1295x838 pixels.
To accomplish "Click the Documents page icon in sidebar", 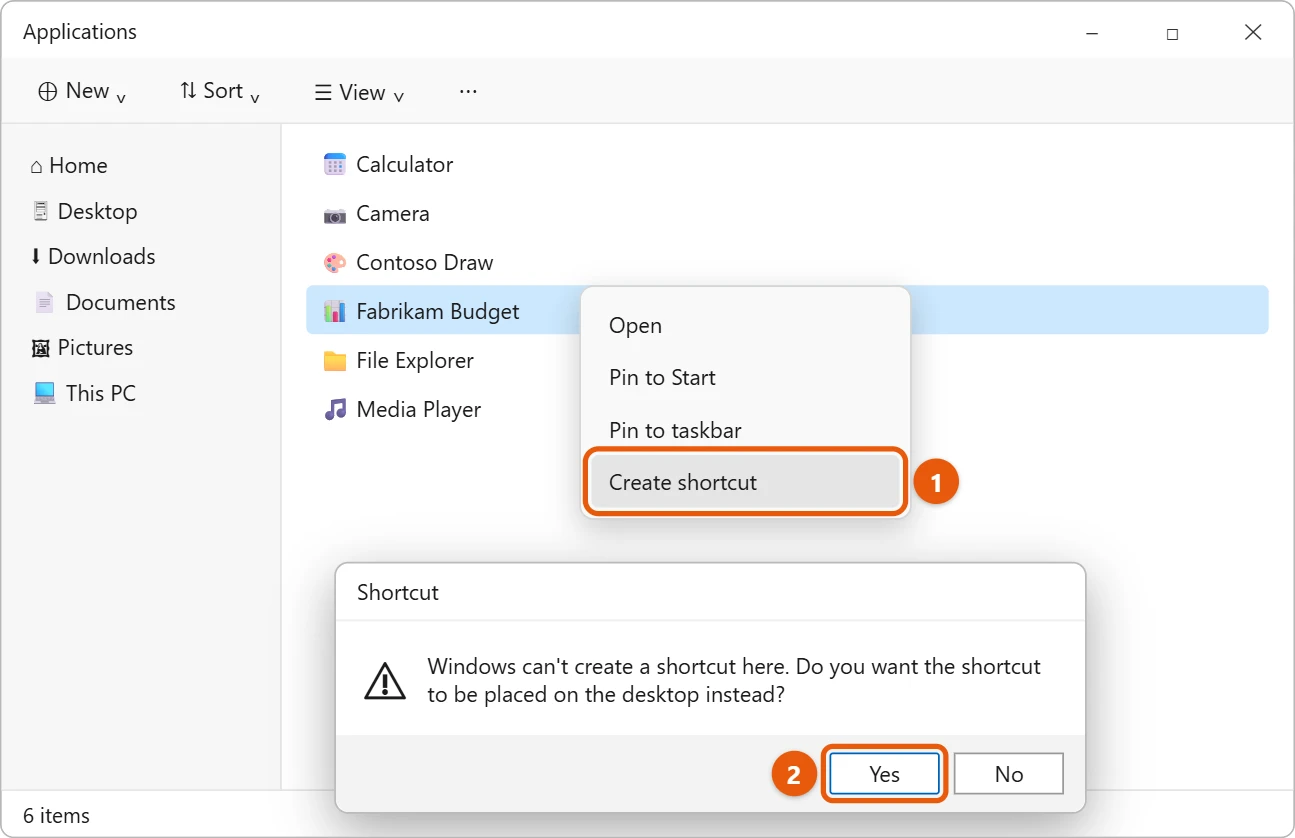I will tap(44, 302).
